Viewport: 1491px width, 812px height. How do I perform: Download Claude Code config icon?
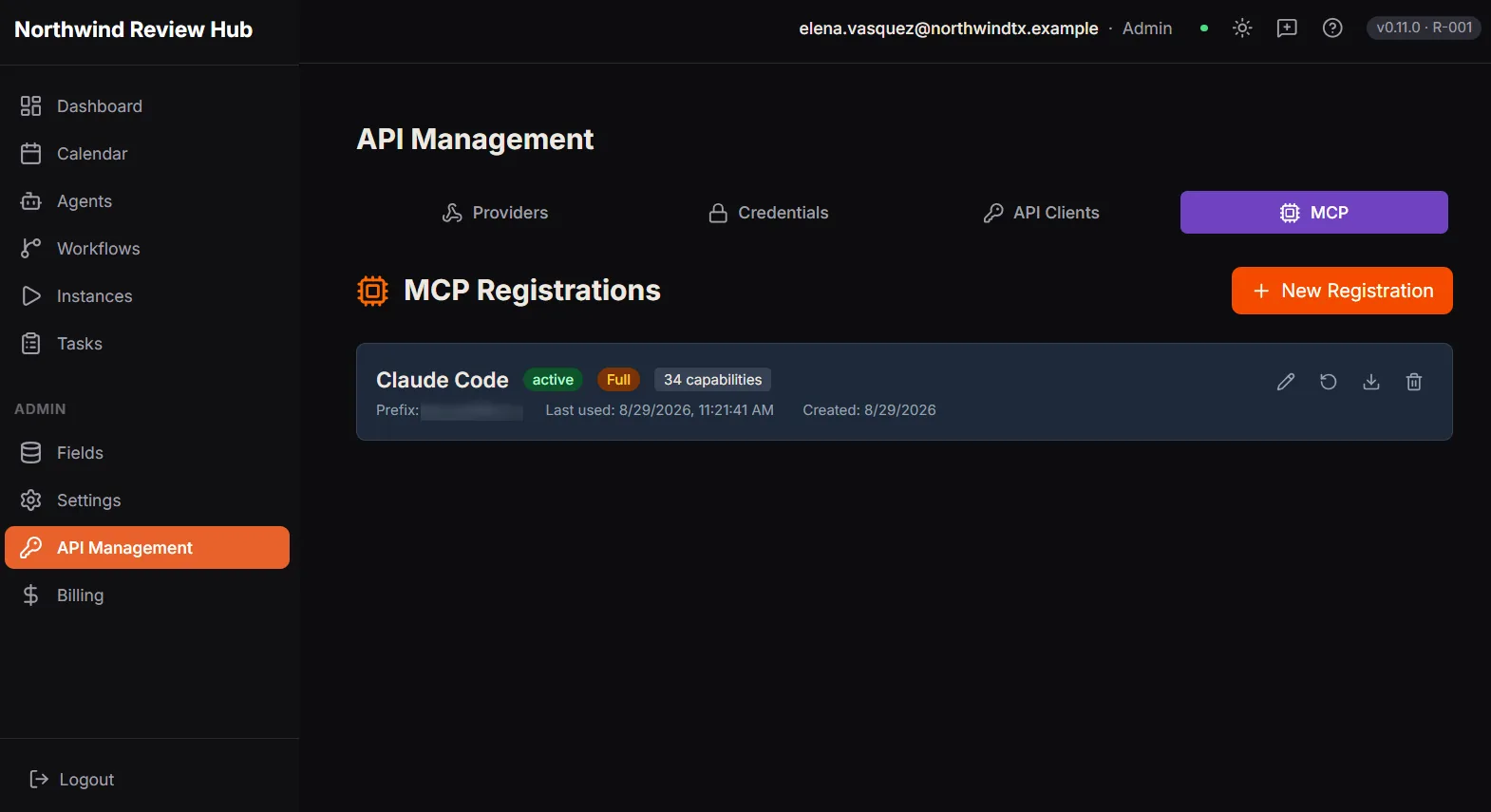[x=1371, y=382]
